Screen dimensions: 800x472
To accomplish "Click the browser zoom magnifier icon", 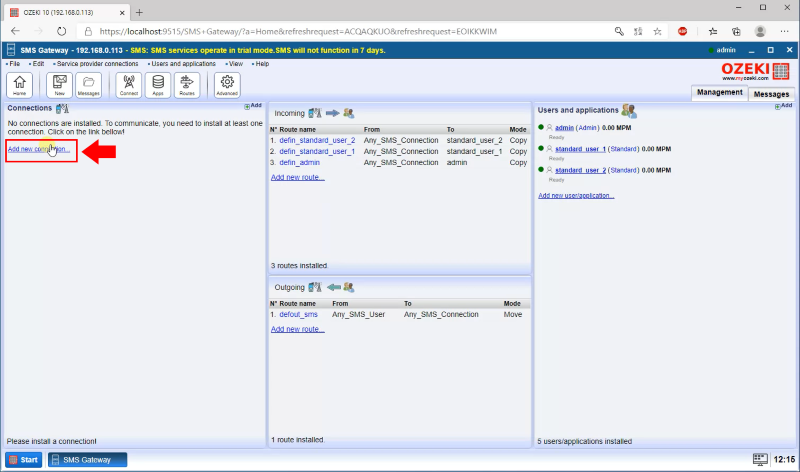I will point(619,32).
